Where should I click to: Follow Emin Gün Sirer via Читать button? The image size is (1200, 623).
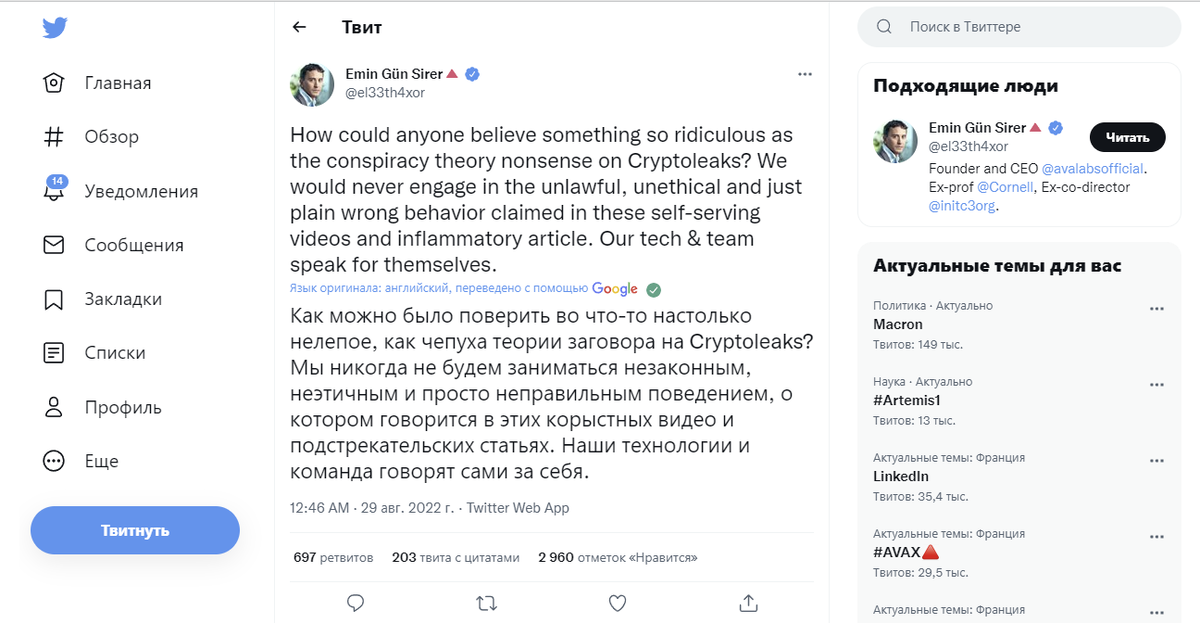coord(1127,137)
